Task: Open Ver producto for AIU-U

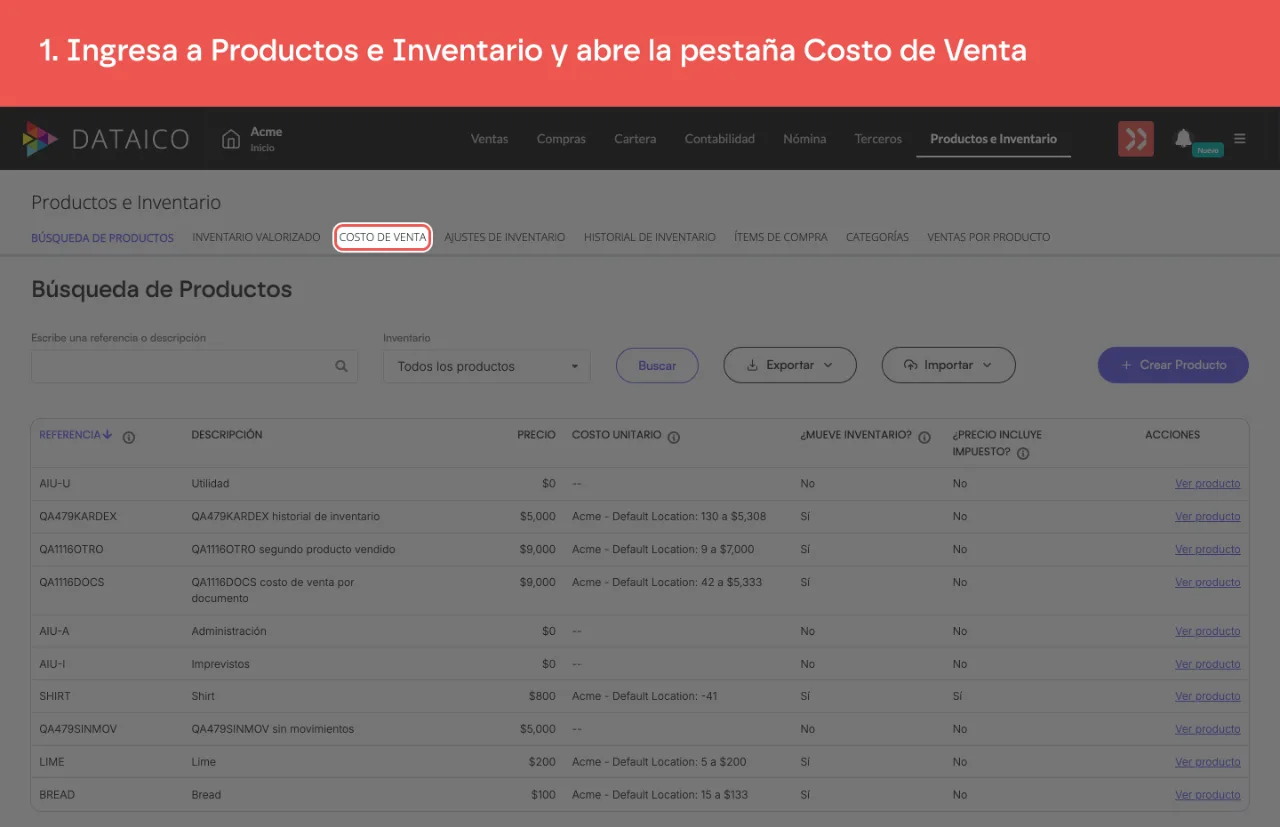Action: pyautogui.click(x=1207, y=484)
